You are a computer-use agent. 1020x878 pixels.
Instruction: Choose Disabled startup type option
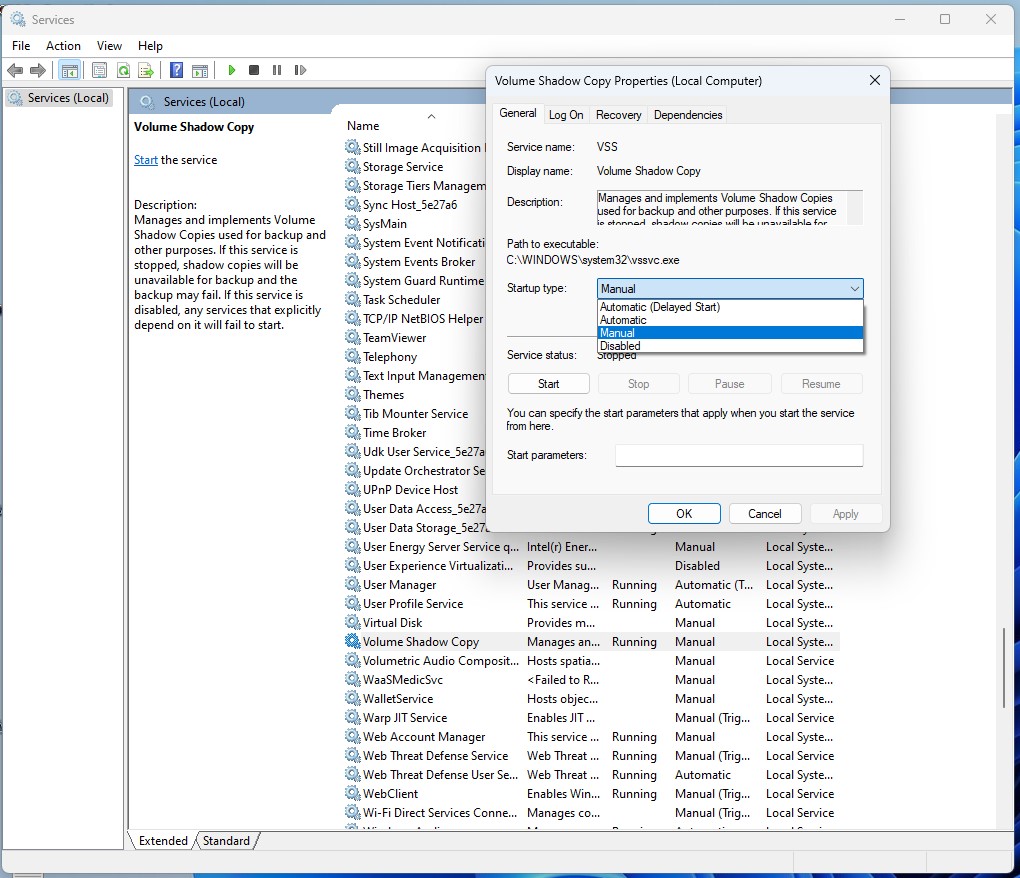tap(730, 345)
